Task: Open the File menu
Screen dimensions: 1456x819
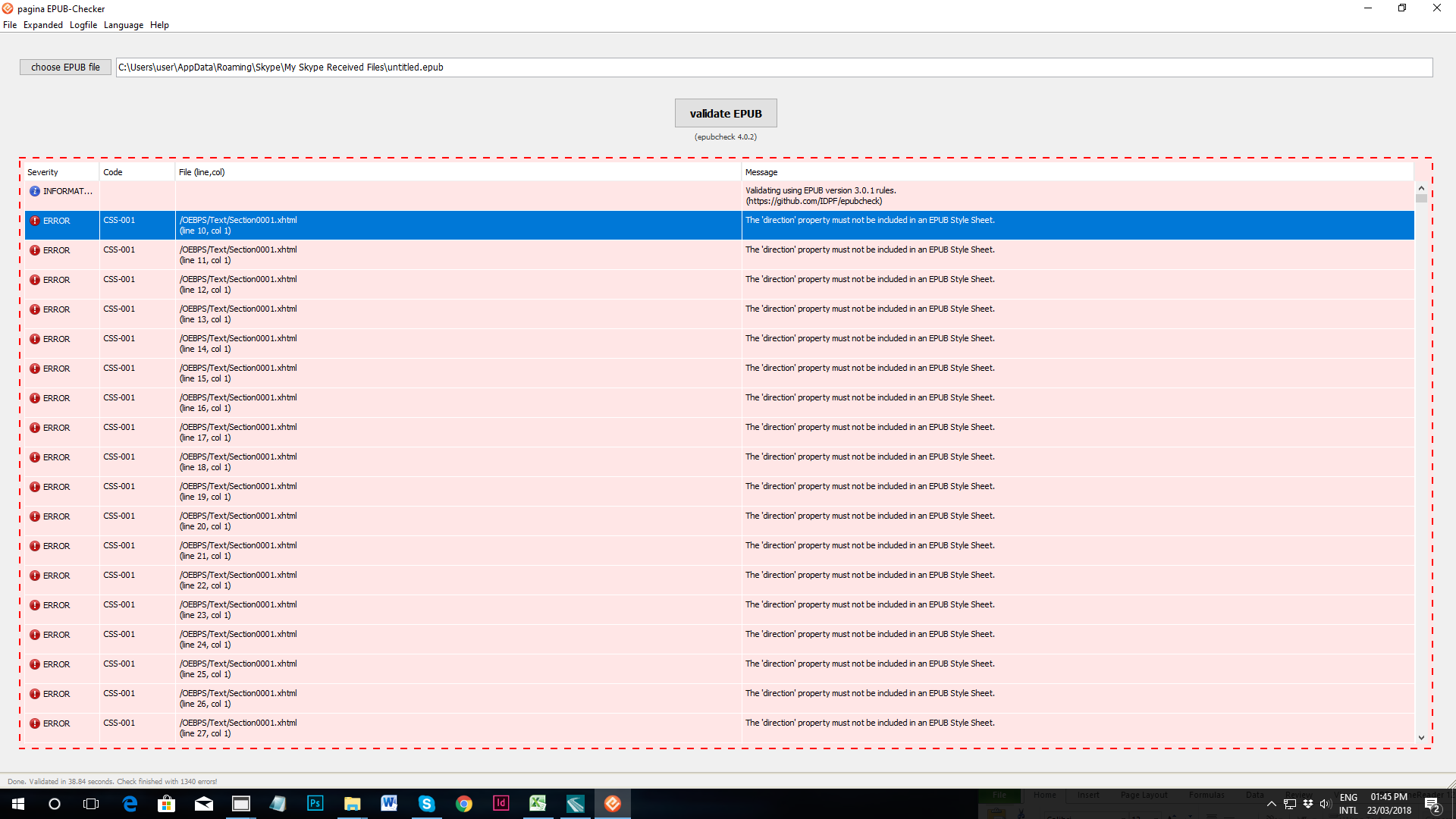Action: point(10,25)
